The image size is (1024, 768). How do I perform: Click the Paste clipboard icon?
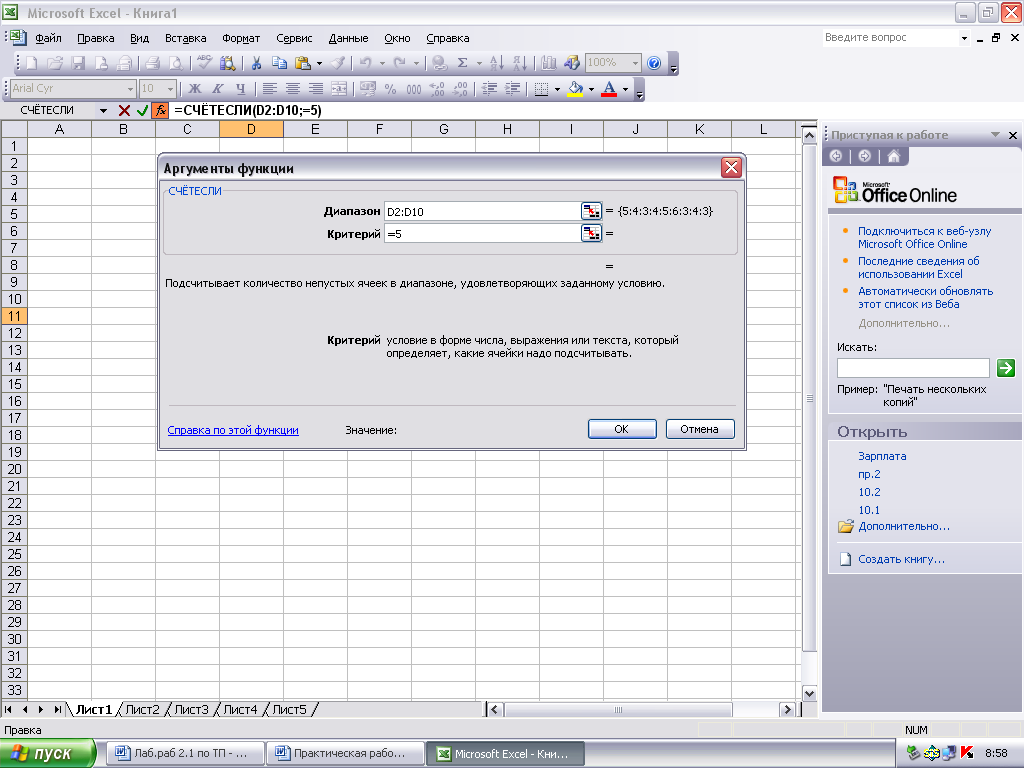302,63
